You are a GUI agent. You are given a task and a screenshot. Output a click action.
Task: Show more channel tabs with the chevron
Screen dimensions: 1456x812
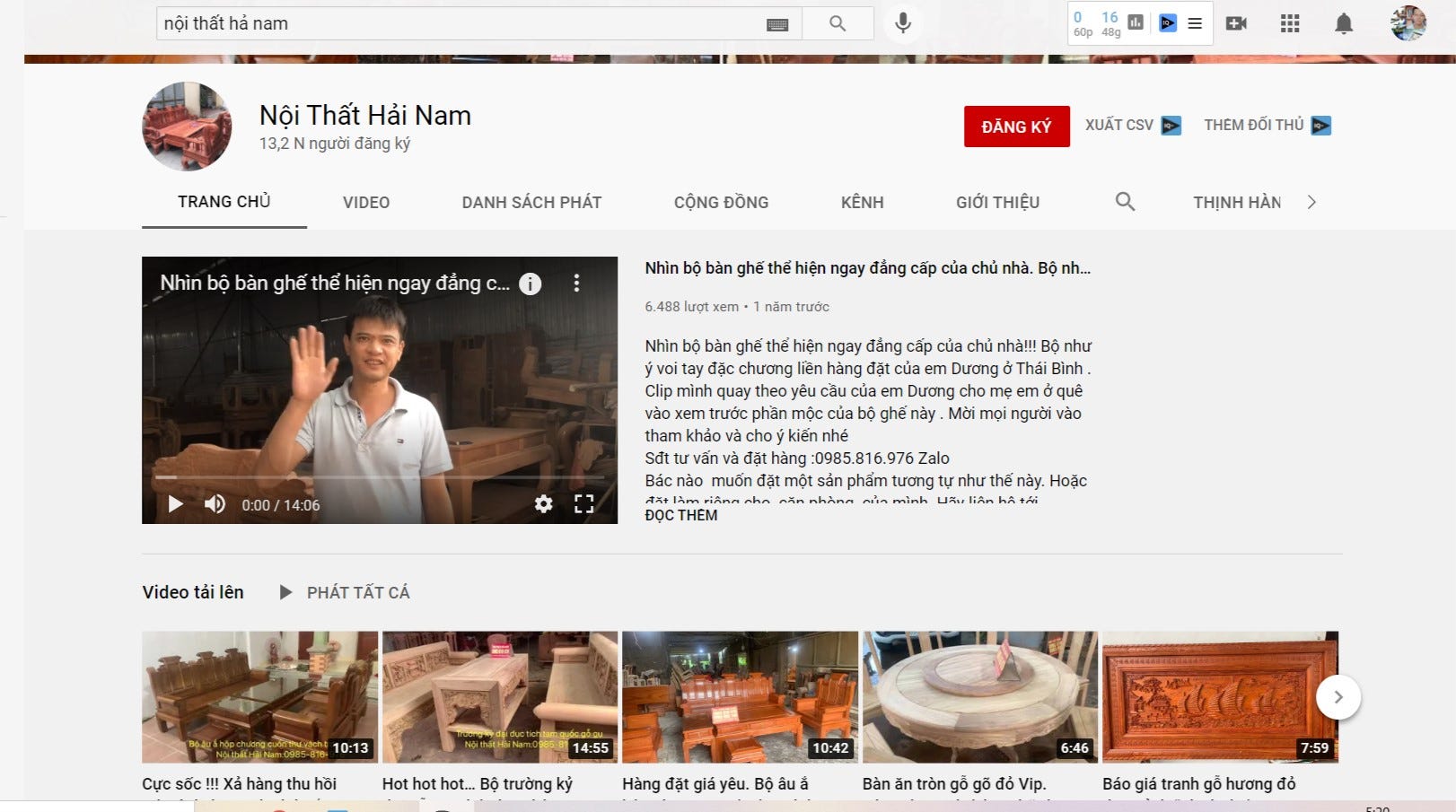(x=1311, y=202)
